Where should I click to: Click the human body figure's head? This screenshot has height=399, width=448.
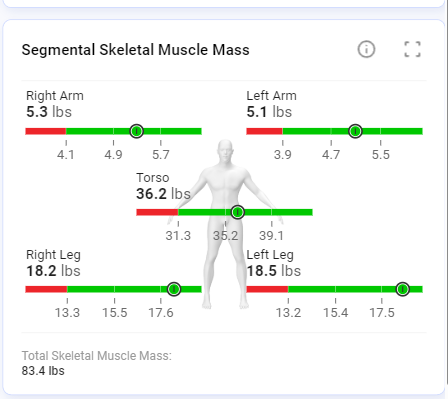pyautogui.click(x=225, y=151)
